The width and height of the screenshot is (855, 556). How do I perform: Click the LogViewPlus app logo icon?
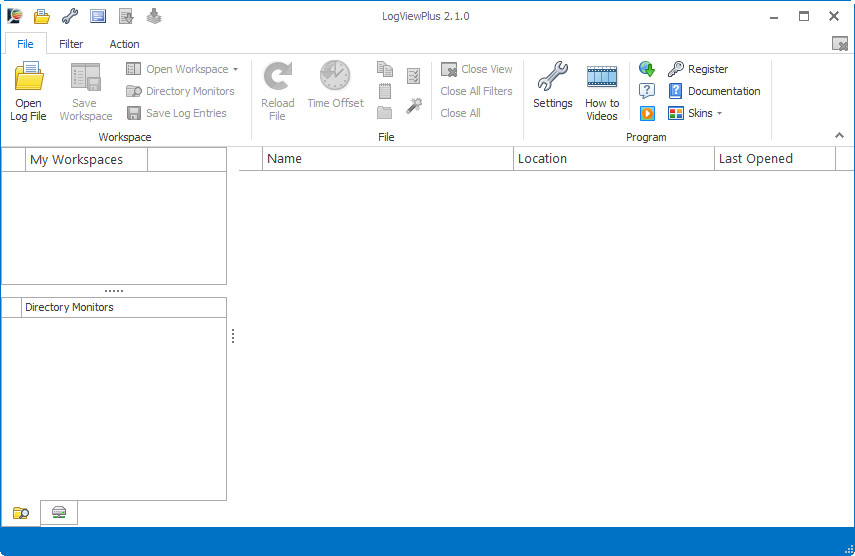15,16
